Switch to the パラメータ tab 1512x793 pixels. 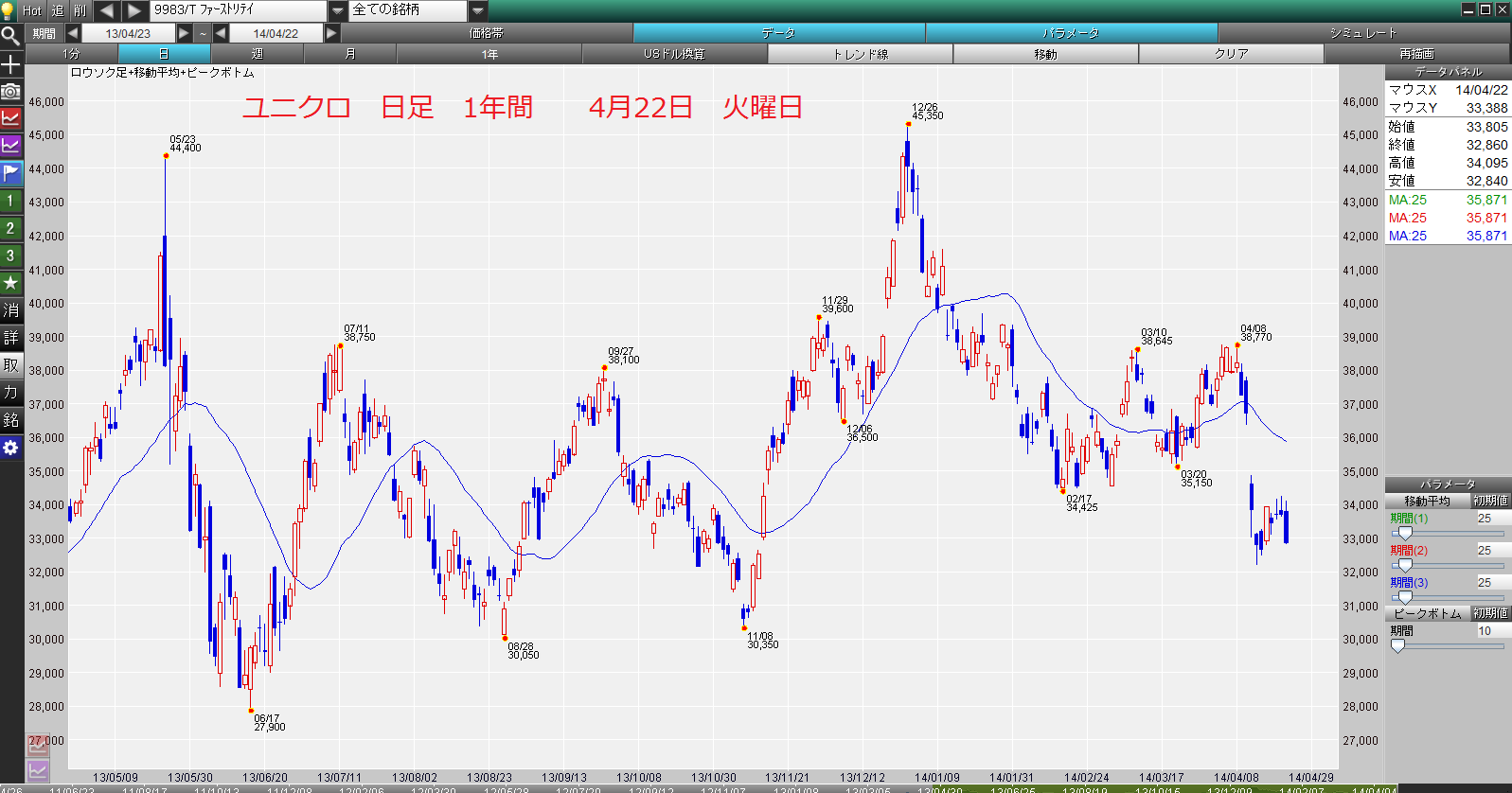click(x=1072, y=33)
